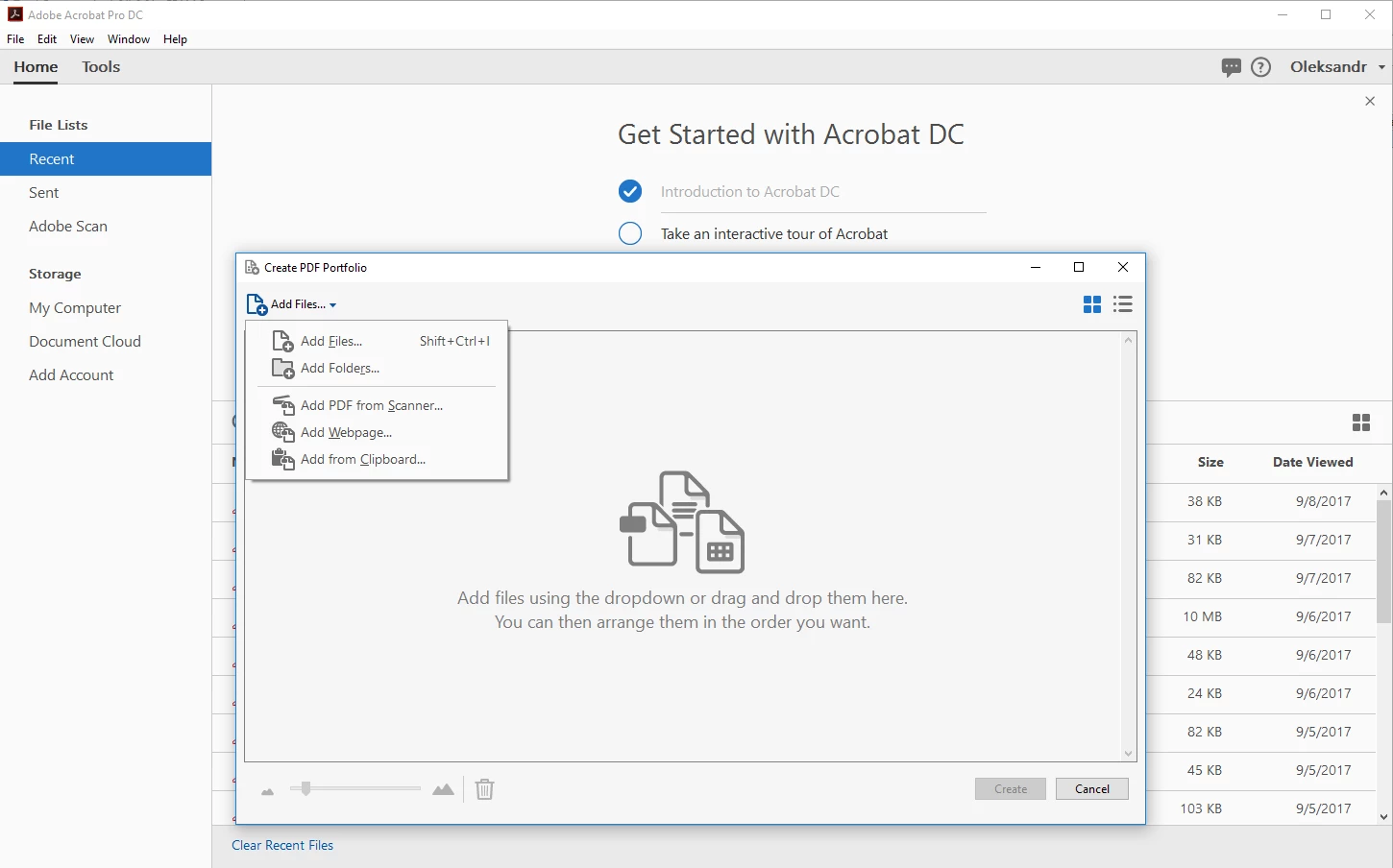Click the large mountain zoom-in icon
Viewport: 1393px width, 868px height.
[x=443, y=789]
